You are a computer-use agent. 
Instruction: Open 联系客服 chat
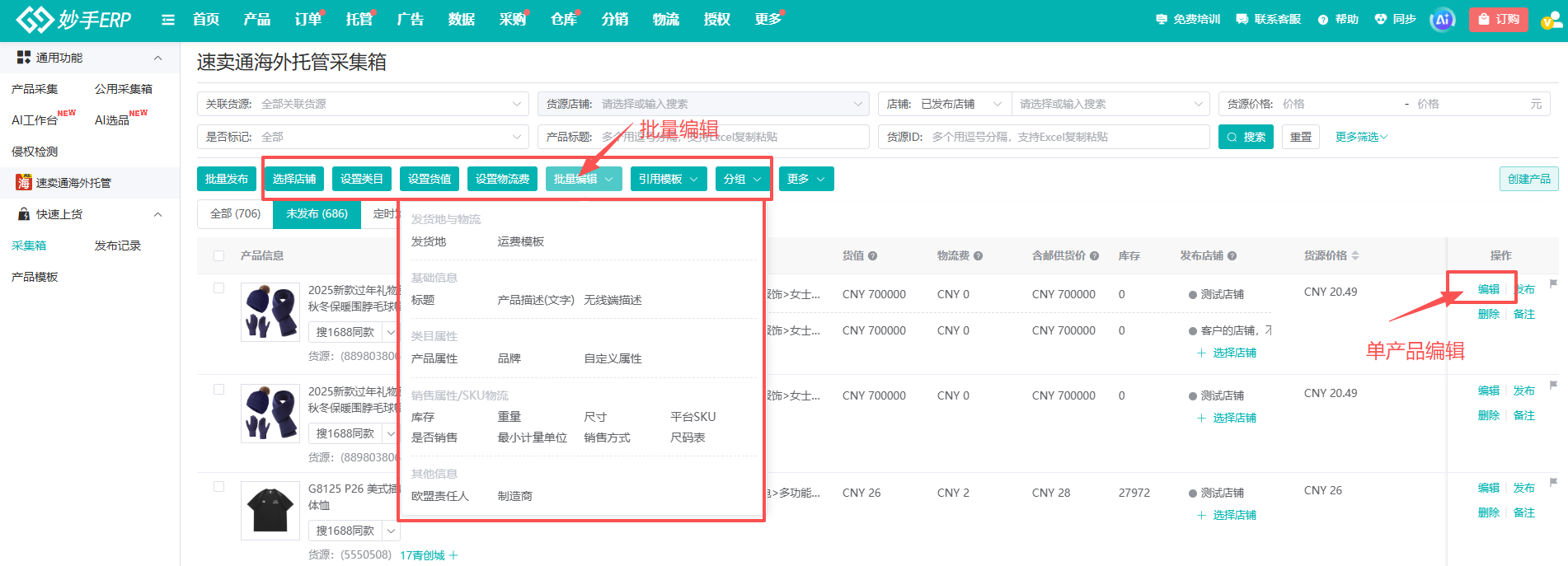[1269, 19]
